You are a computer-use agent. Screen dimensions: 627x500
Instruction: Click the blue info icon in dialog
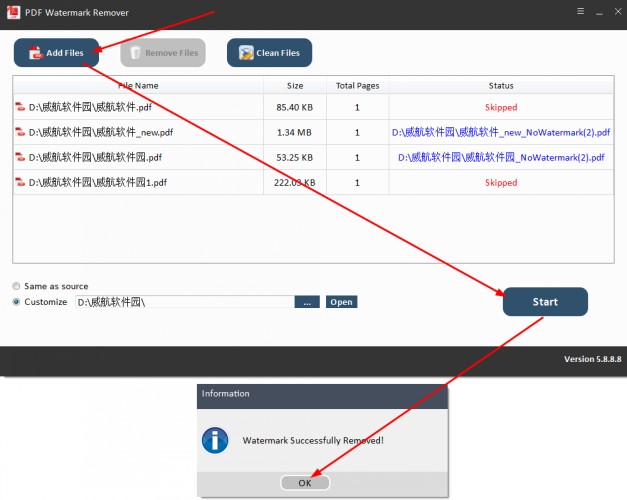point(215,440)
